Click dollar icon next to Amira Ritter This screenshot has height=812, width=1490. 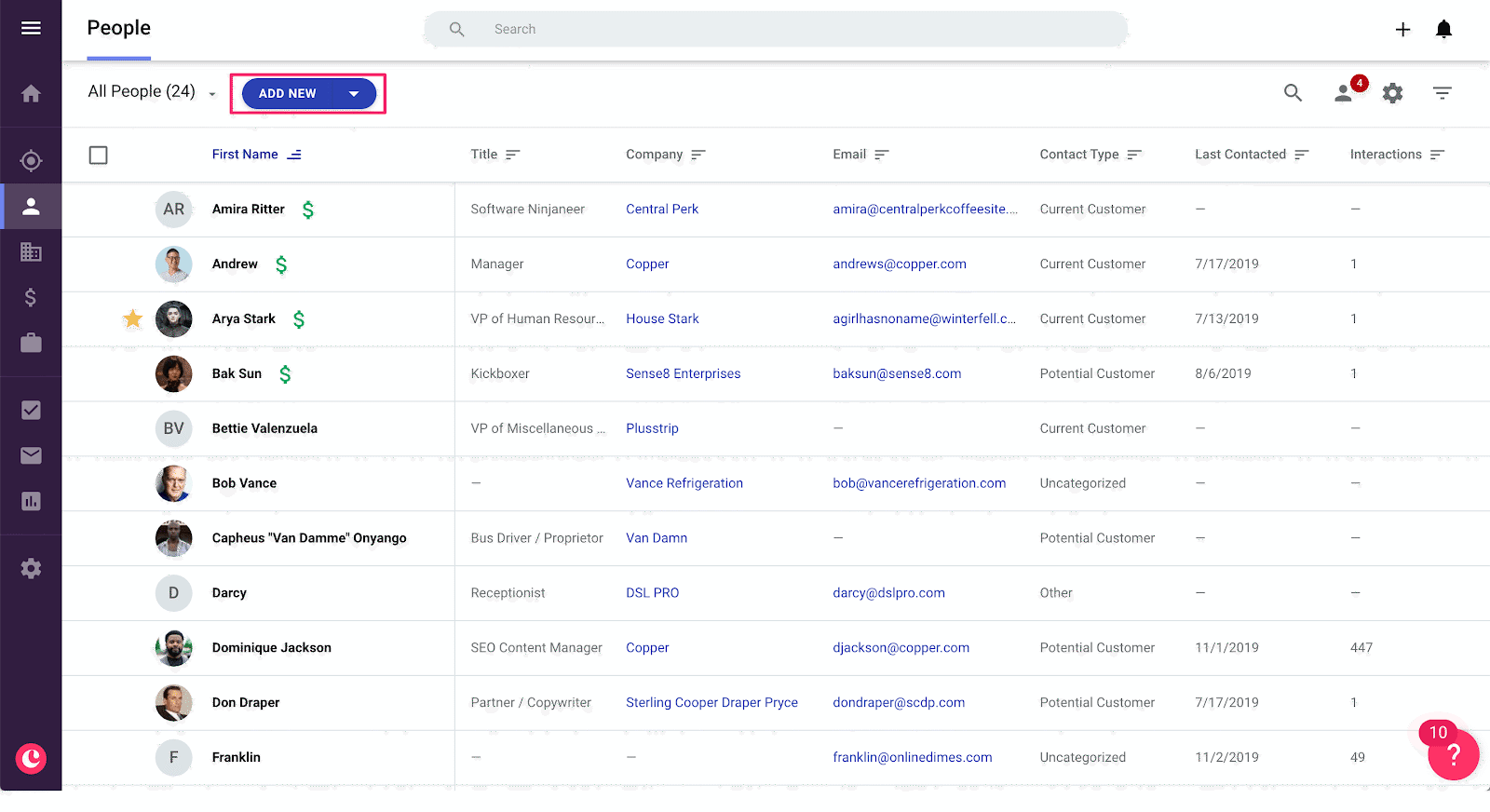[308, 210]
